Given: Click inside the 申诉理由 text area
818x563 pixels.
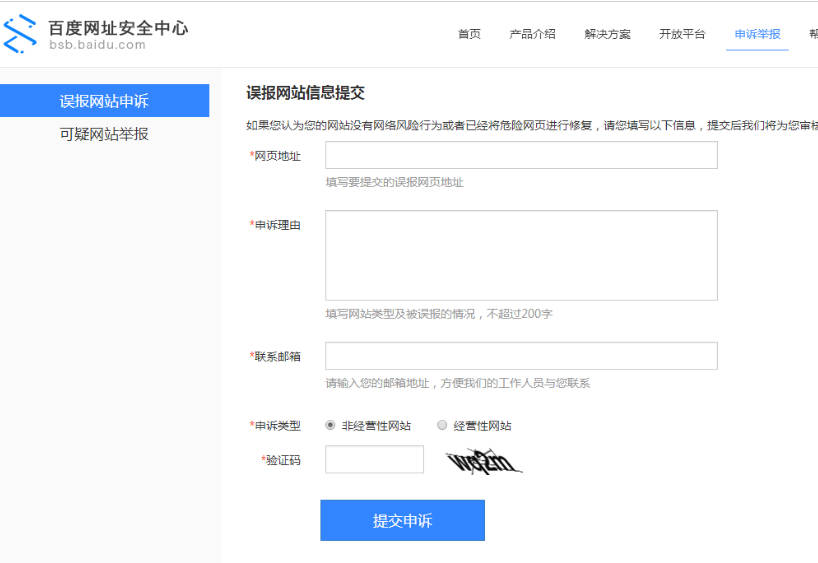Looking at the screenshot, I should point(521,255).
